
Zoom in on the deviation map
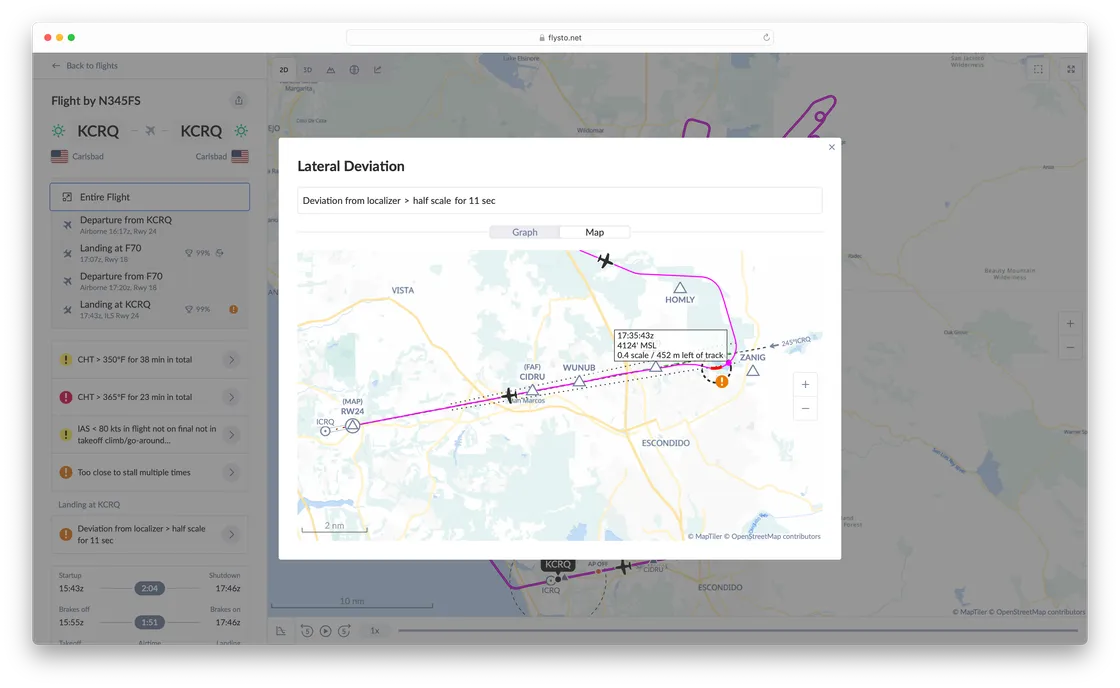[x=805, y=384]
